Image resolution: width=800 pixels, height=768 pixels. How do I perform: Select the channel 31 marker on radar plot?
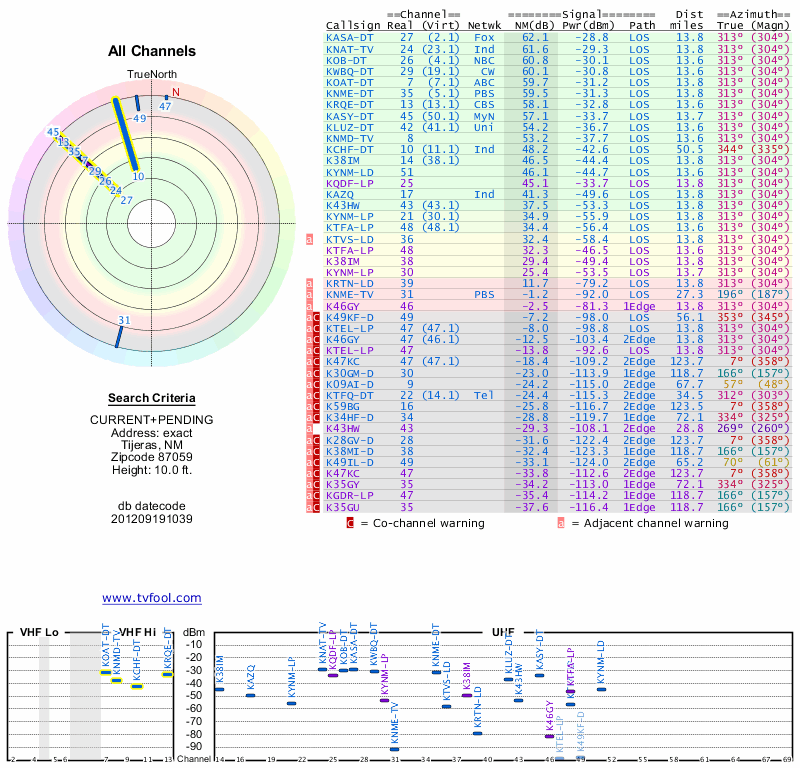click(119, 334)
